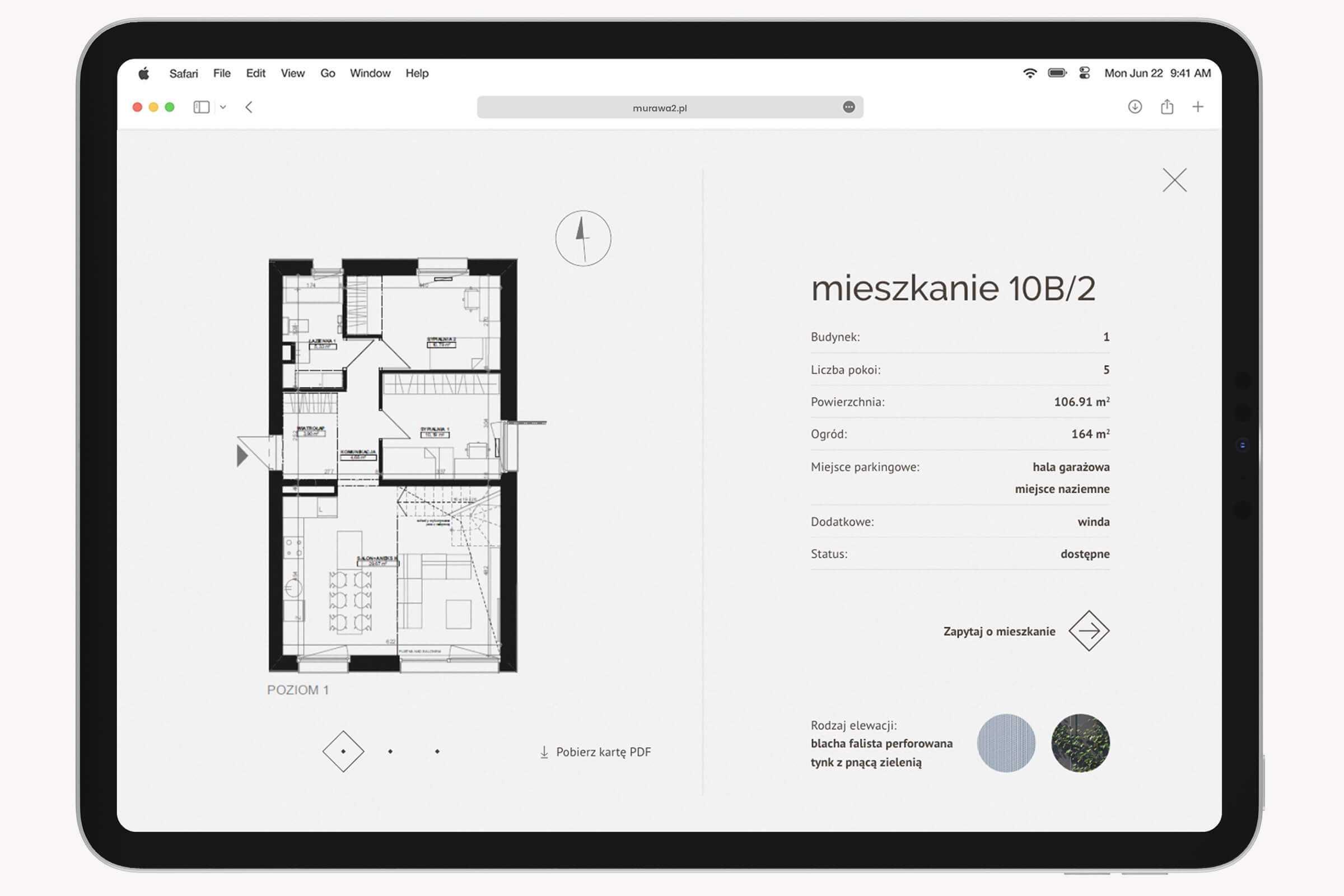This screenshot has width=1344, height=896.
Task: Close the apartment details with X
Action: point(1174,180)
